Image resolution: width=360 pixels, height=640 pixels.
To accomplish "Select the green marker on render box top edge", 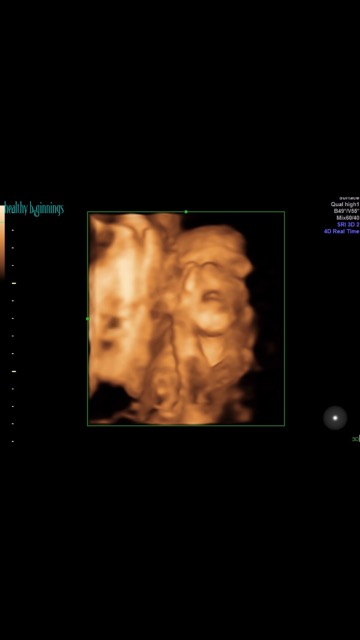I will (186, 211).
